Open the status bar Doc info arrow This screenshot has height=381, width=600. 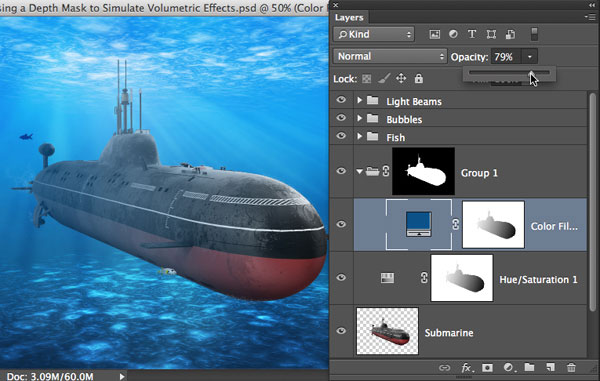pyautogui.click(x=122, y=376)
